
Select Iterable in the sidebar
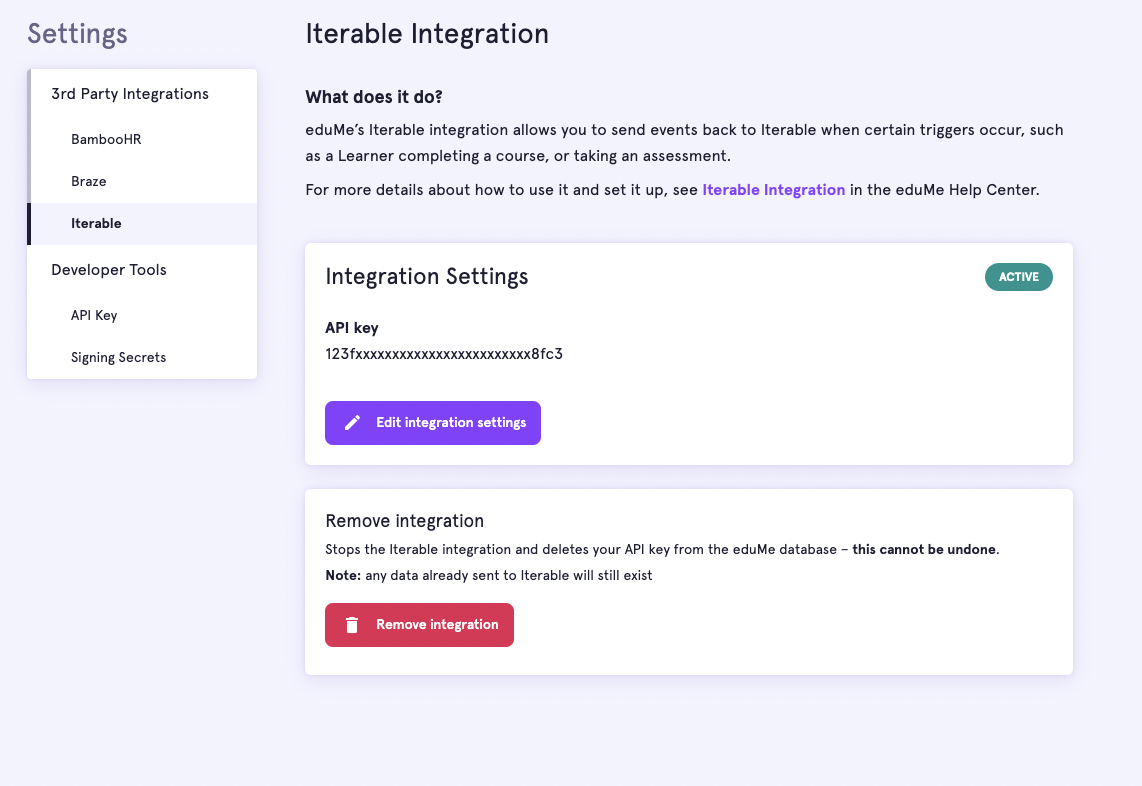pos(96,223)
